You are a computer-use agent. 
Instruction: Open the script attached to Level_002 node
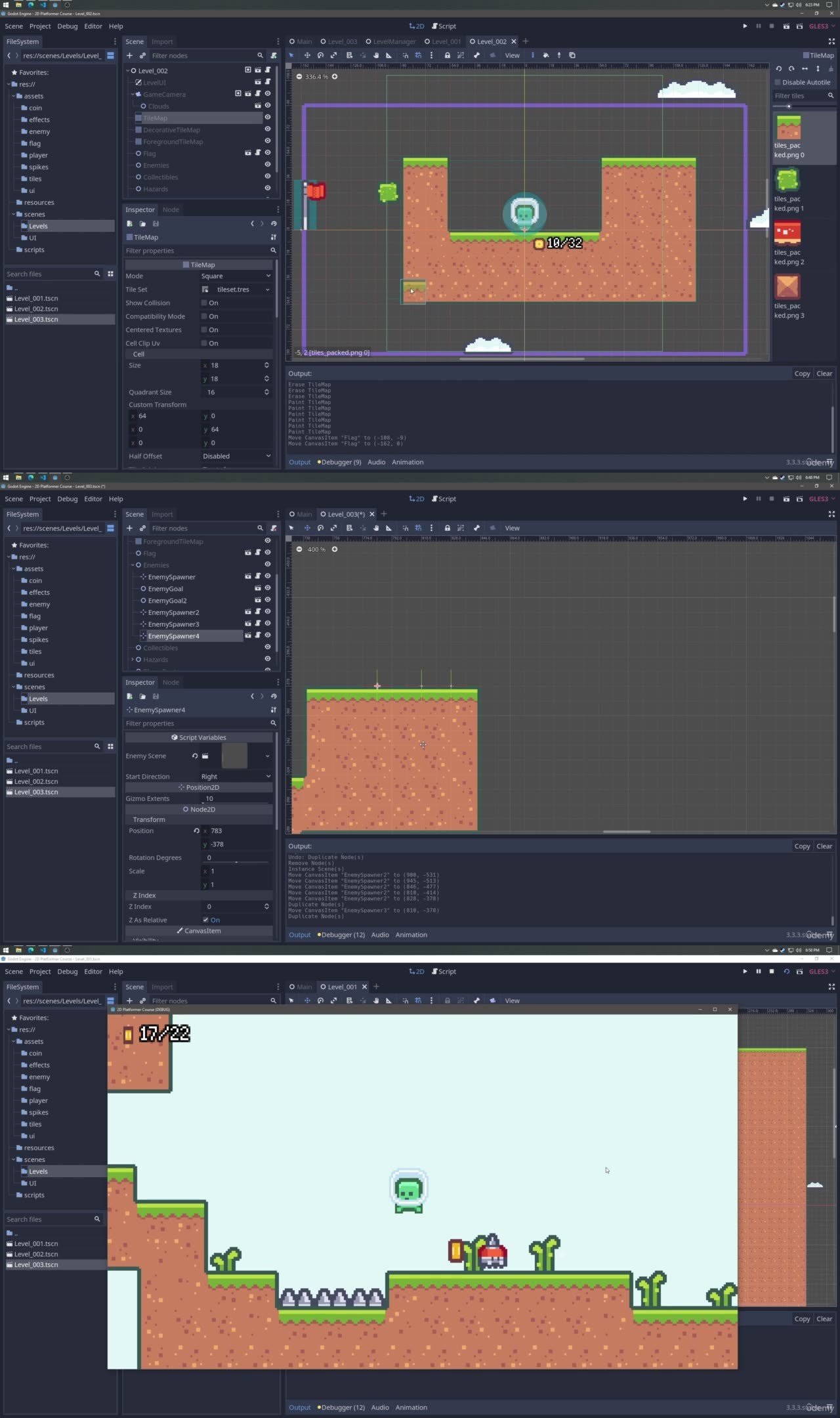coord(268,70)
